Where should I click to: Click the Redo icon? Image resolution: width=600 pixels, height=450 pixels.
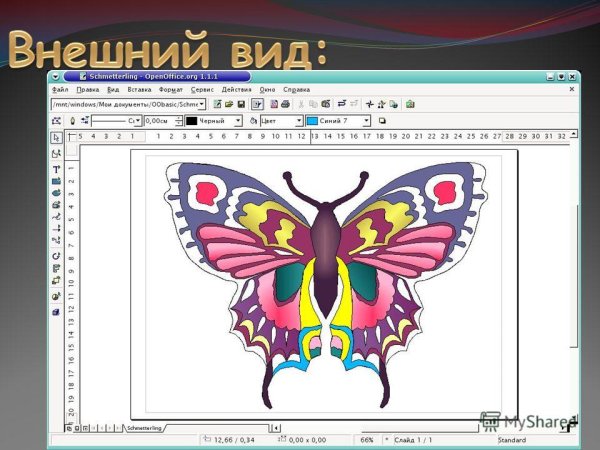pos(354,104)
